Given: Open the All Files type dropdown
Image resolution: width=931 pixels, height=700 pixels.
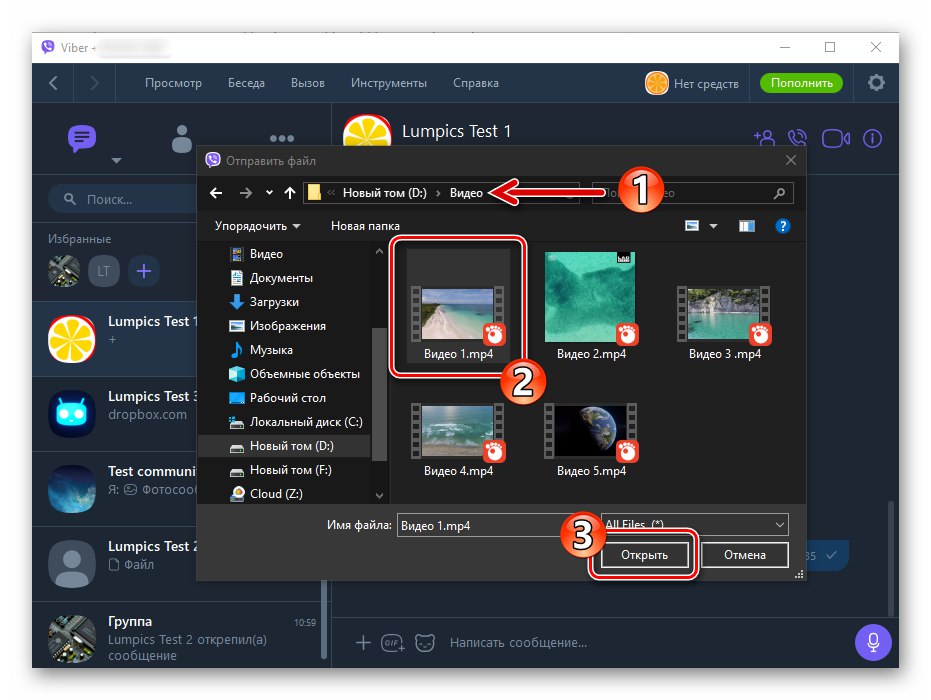Looking at the screenshot, I should pos(695,524).
